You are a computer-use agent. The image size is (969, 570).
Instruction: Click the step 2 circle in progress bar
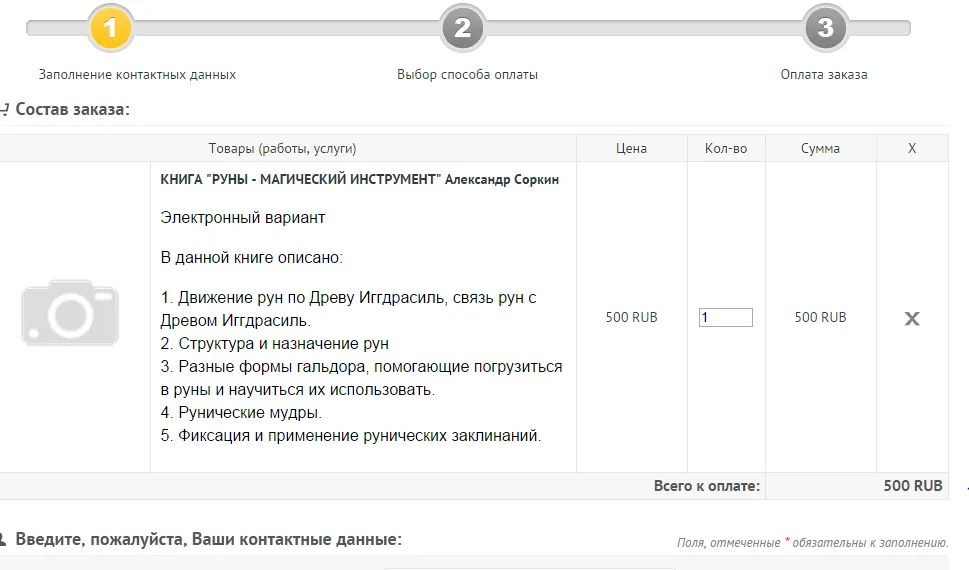[x=462, y=28]
